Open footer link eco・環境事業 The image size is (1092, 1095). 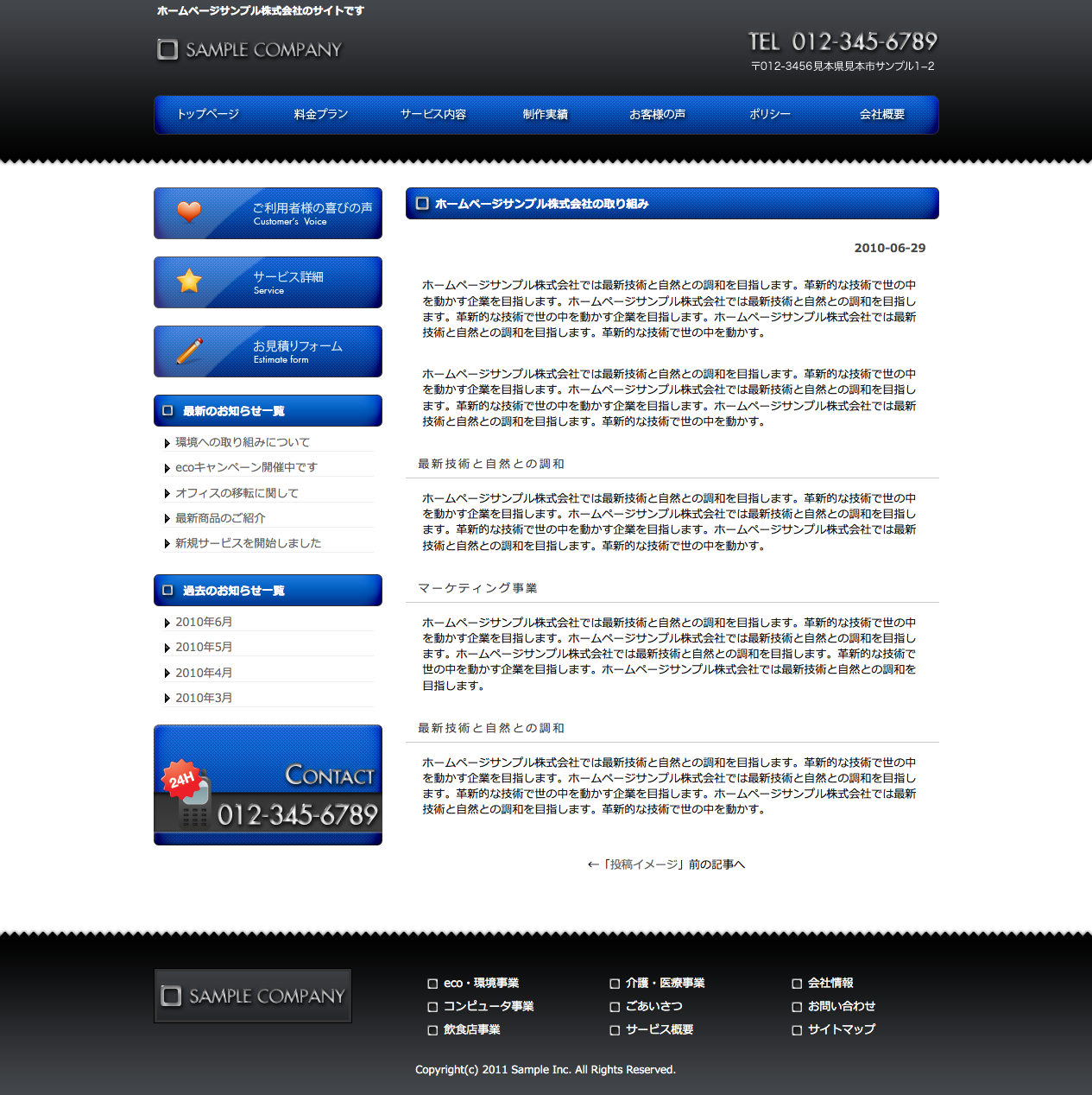(481, 984)
